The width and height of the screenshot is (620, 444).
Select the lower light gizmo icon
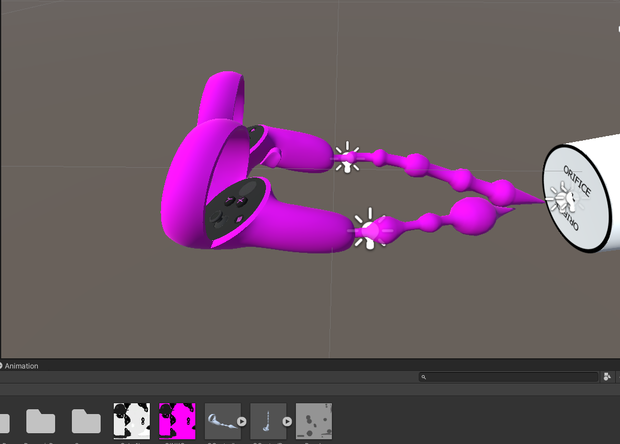coord(370,229)
